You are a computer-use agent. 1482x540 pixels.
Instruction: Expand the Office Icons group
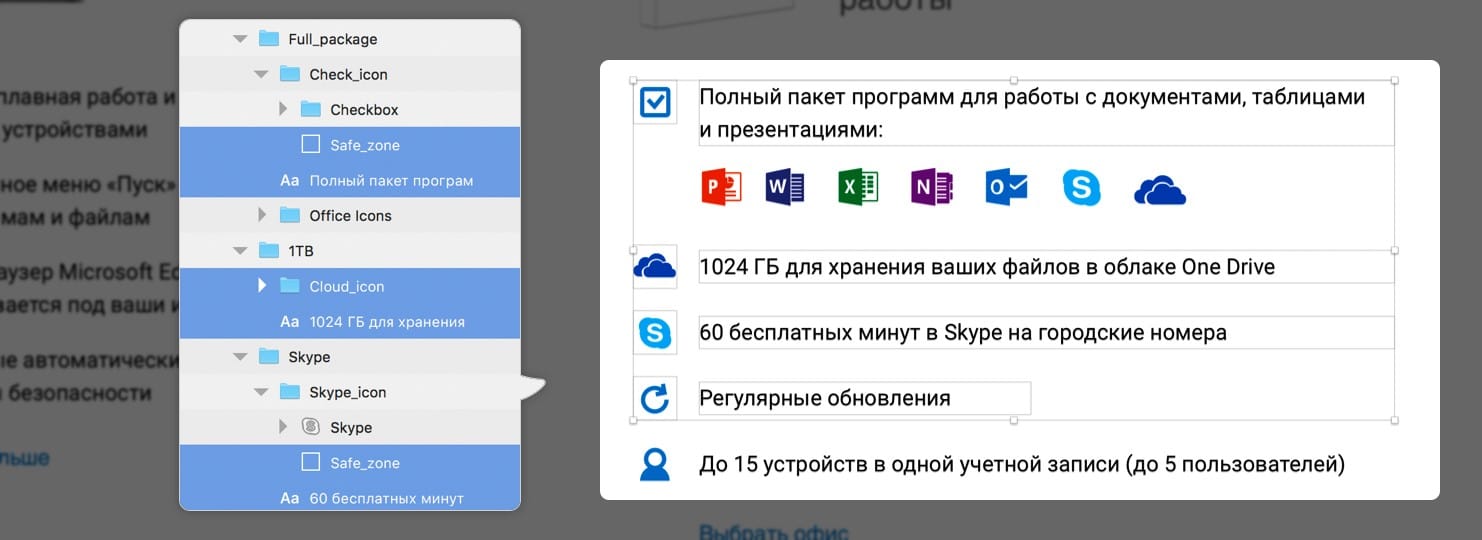pyautogui.click(x=262, y=215)
